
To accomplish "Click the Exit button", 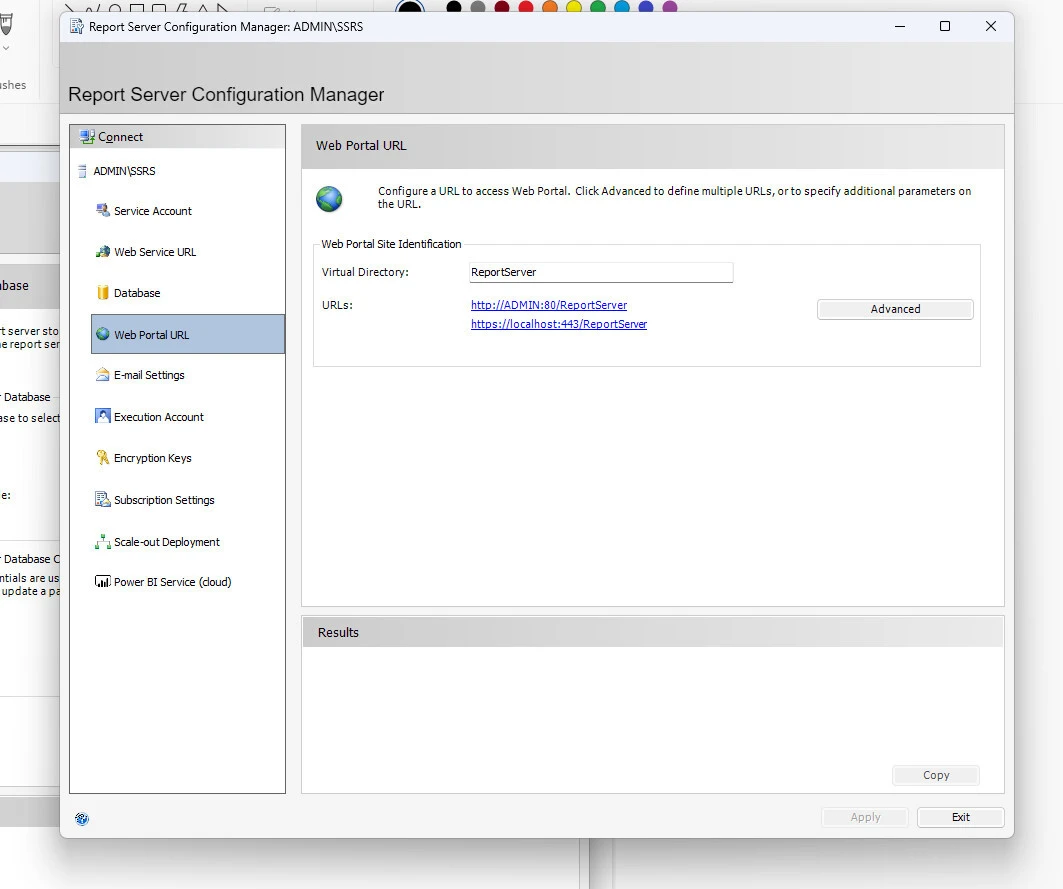I will click(960, 818).
